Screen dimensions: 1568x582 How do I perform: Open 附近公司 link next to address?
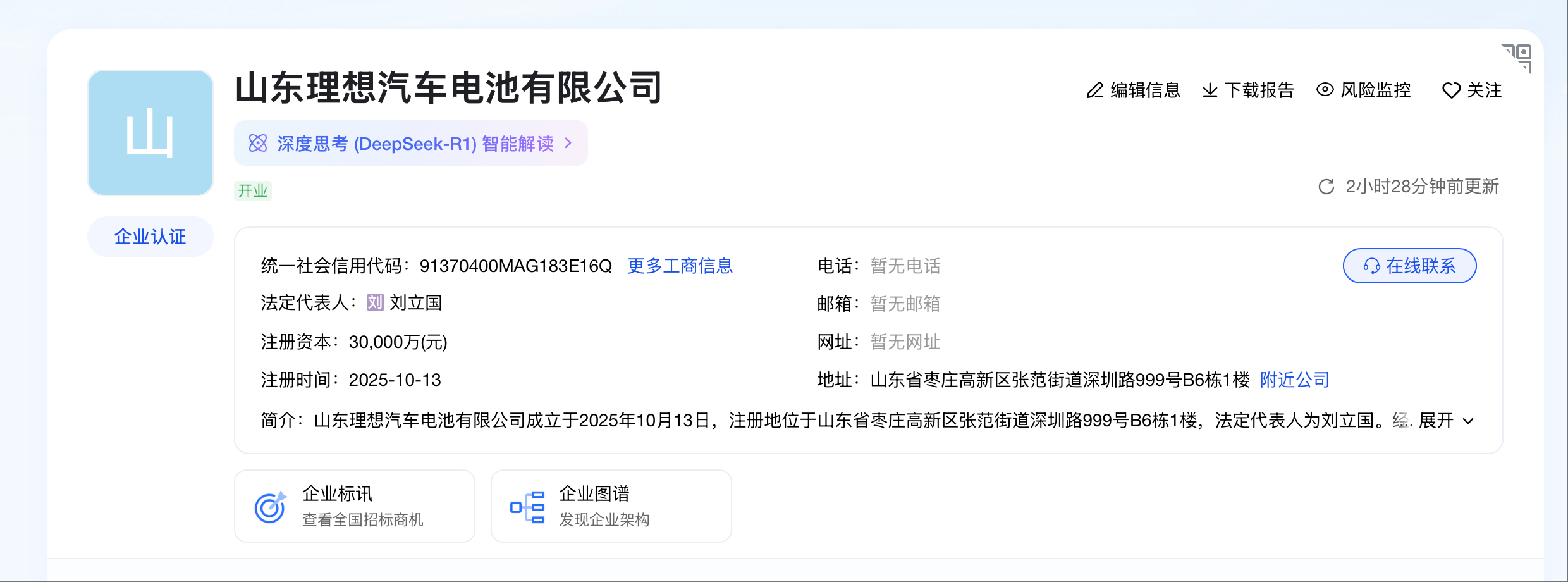pos(1294,380)
